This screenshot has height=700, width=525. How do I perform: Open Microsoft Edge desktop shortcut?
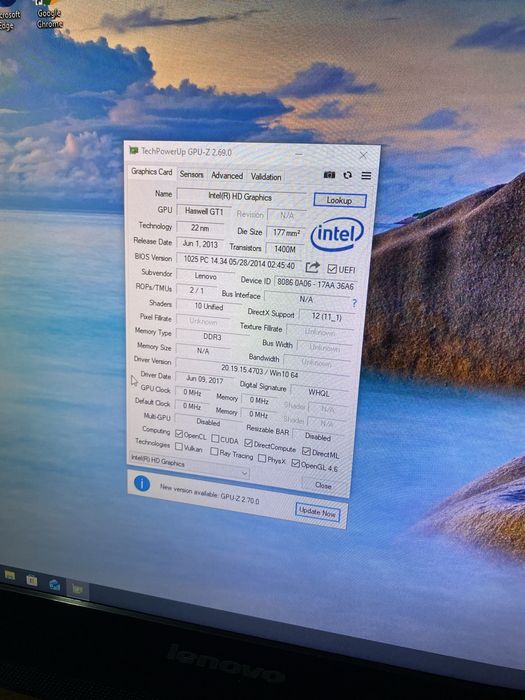[x=8, y=16]
